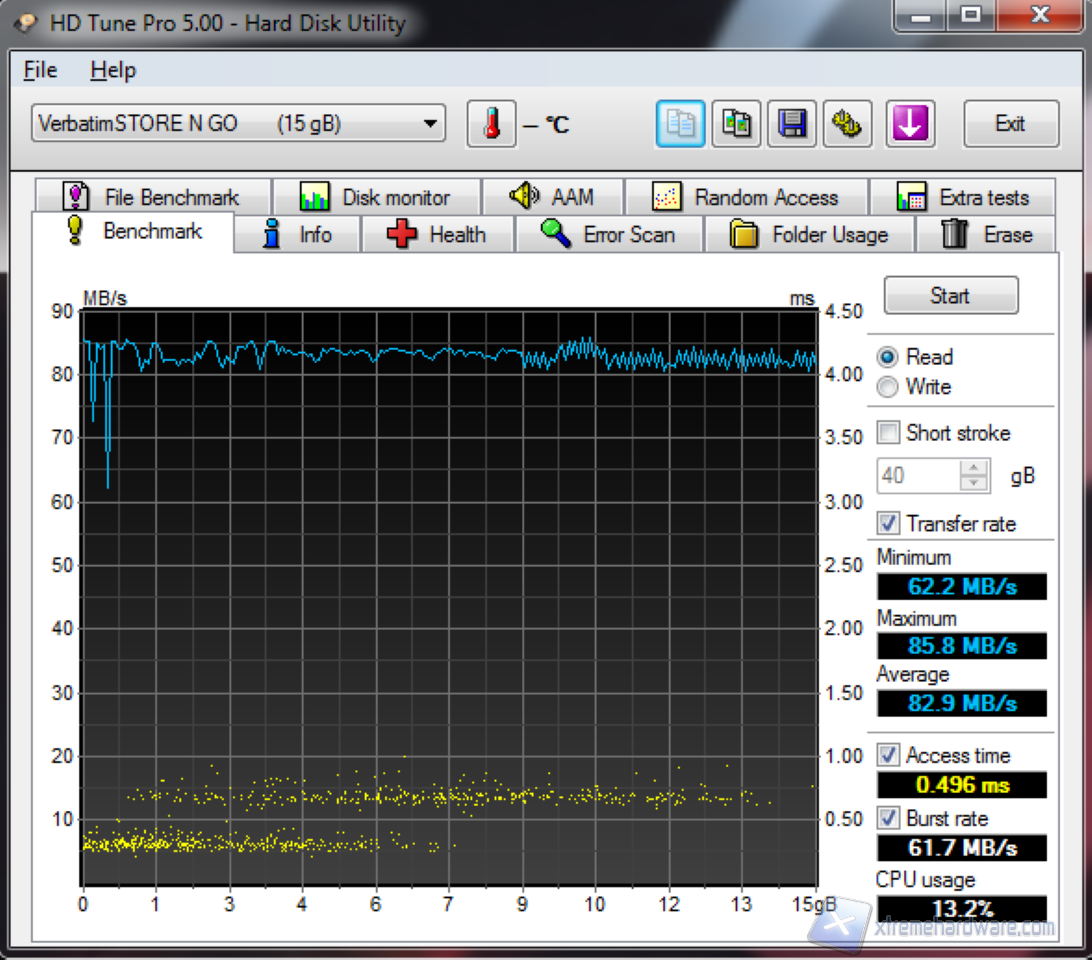
Task: Toggle the Access time checkbox
Action: (x=887, y=755)
